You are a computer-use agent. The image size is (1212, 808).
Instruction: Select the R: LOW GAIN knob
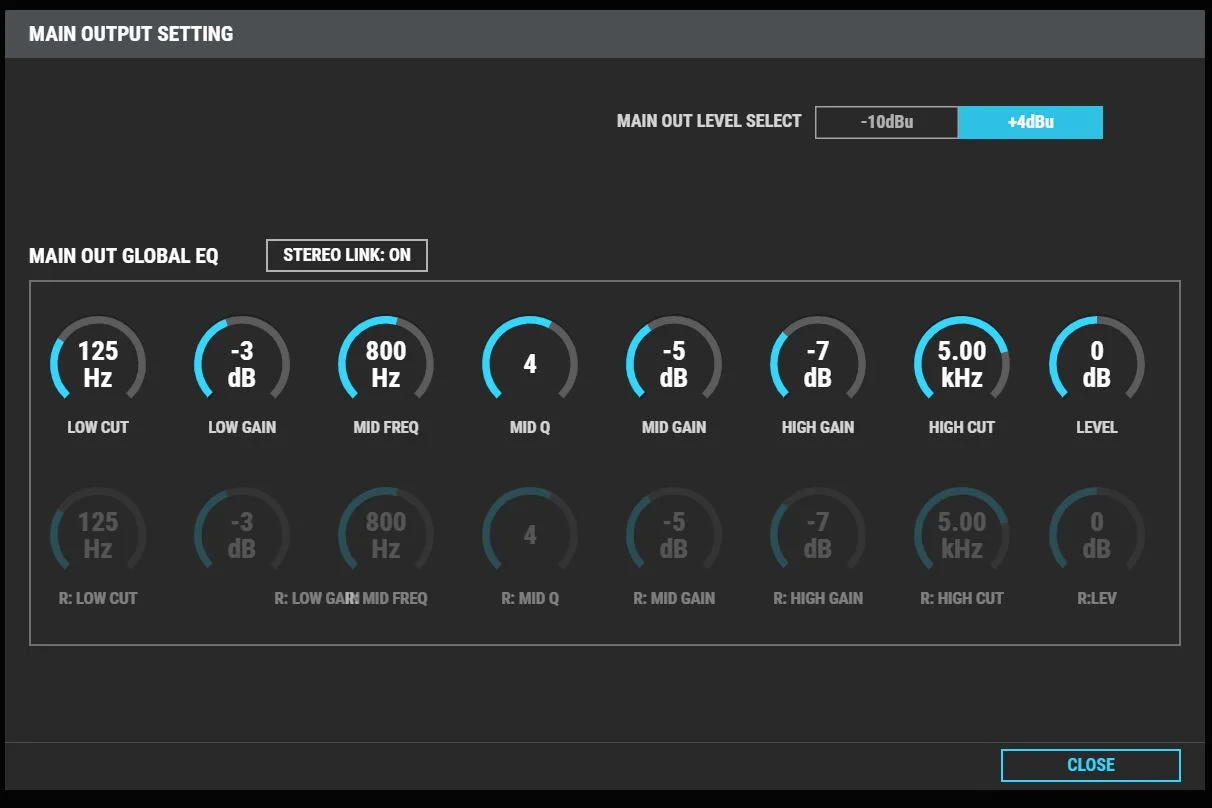pyautogui.click(x=241, y=534)
